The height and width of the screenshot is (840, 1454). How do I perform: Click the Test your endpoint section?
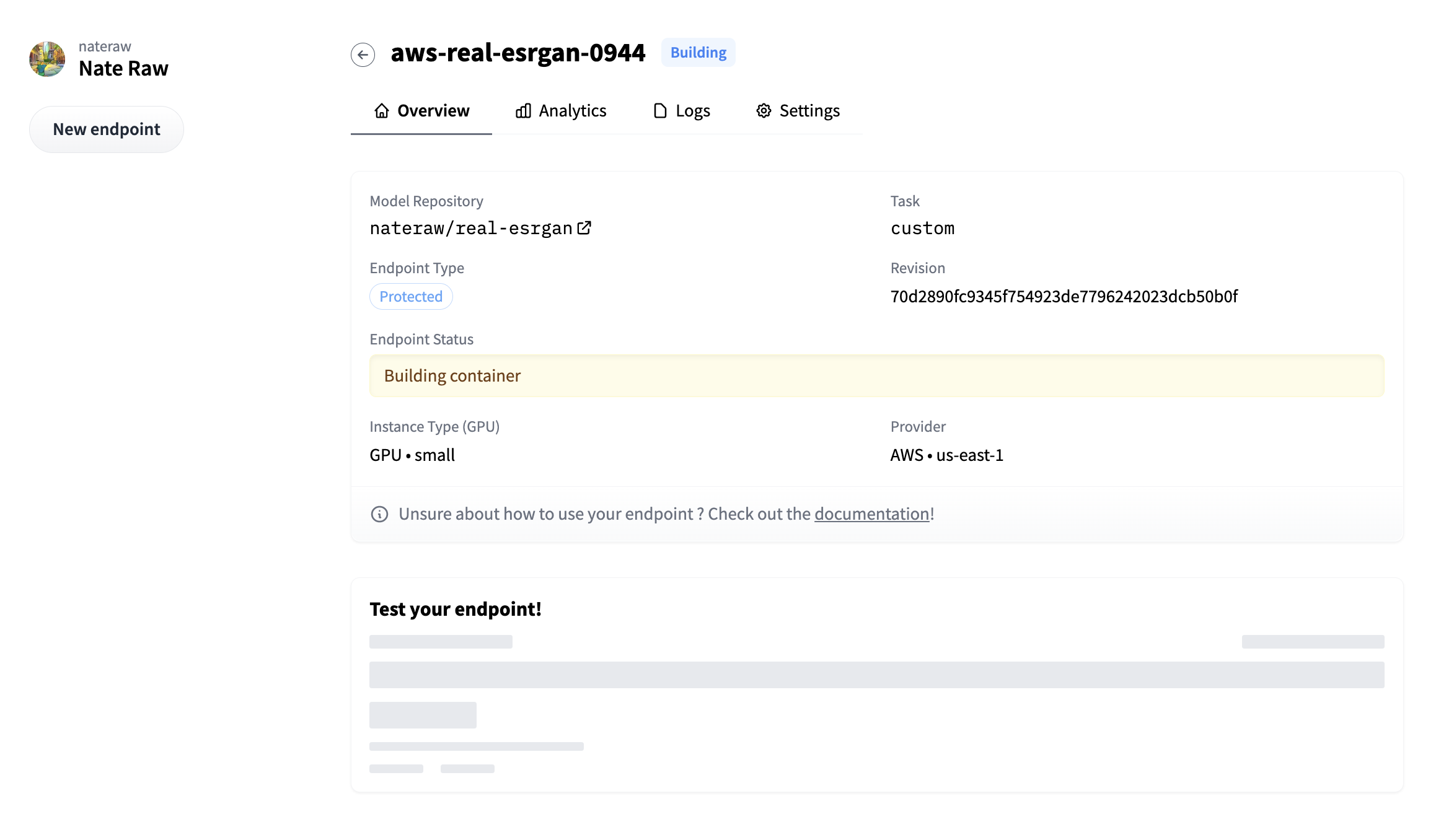click(455, 608)
